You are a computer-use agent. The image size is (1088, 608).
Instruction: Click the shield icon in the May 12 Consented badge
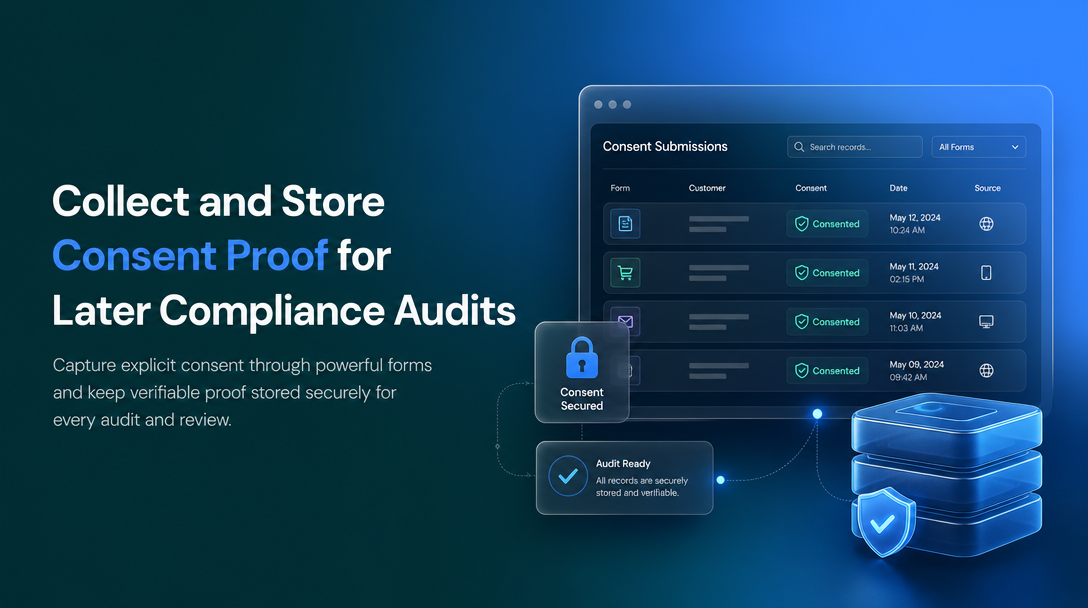coord(801,223)
